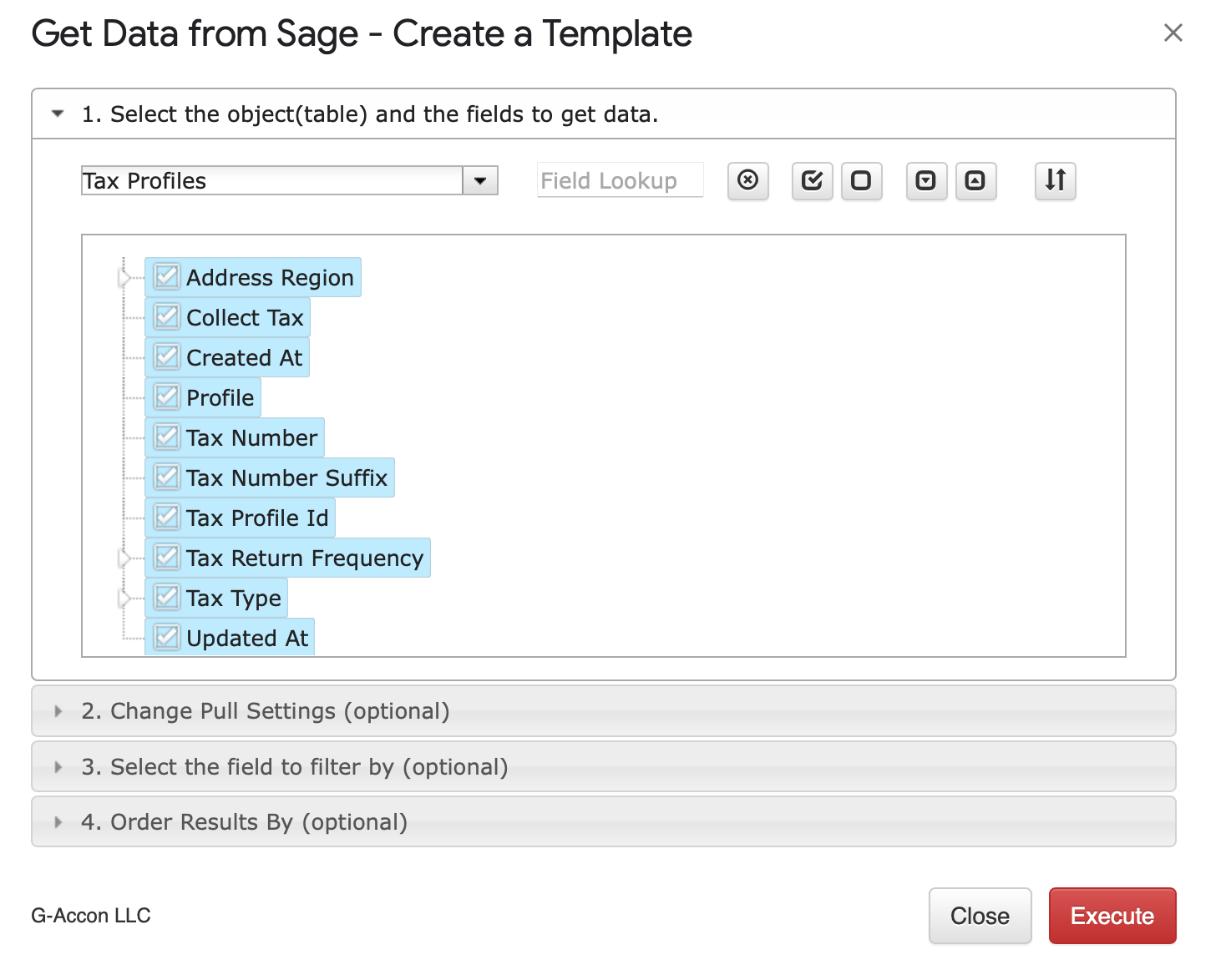The width and height of the screenshot is (1231, 980).
Task: Close dialog with the X icon
Action: coord(1173,33)
